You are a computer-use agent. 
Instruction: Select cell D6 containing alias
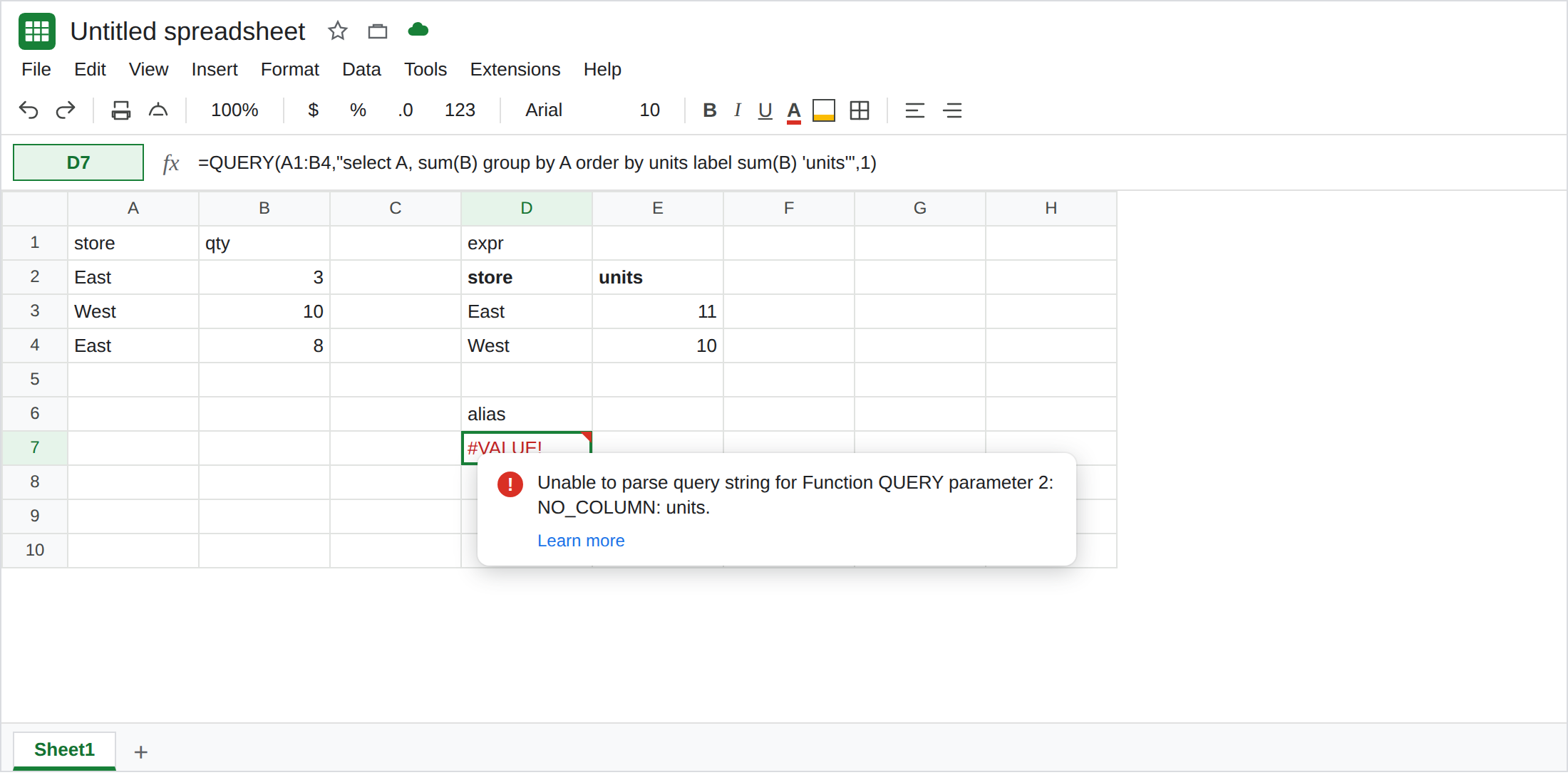tap(527, 414)
